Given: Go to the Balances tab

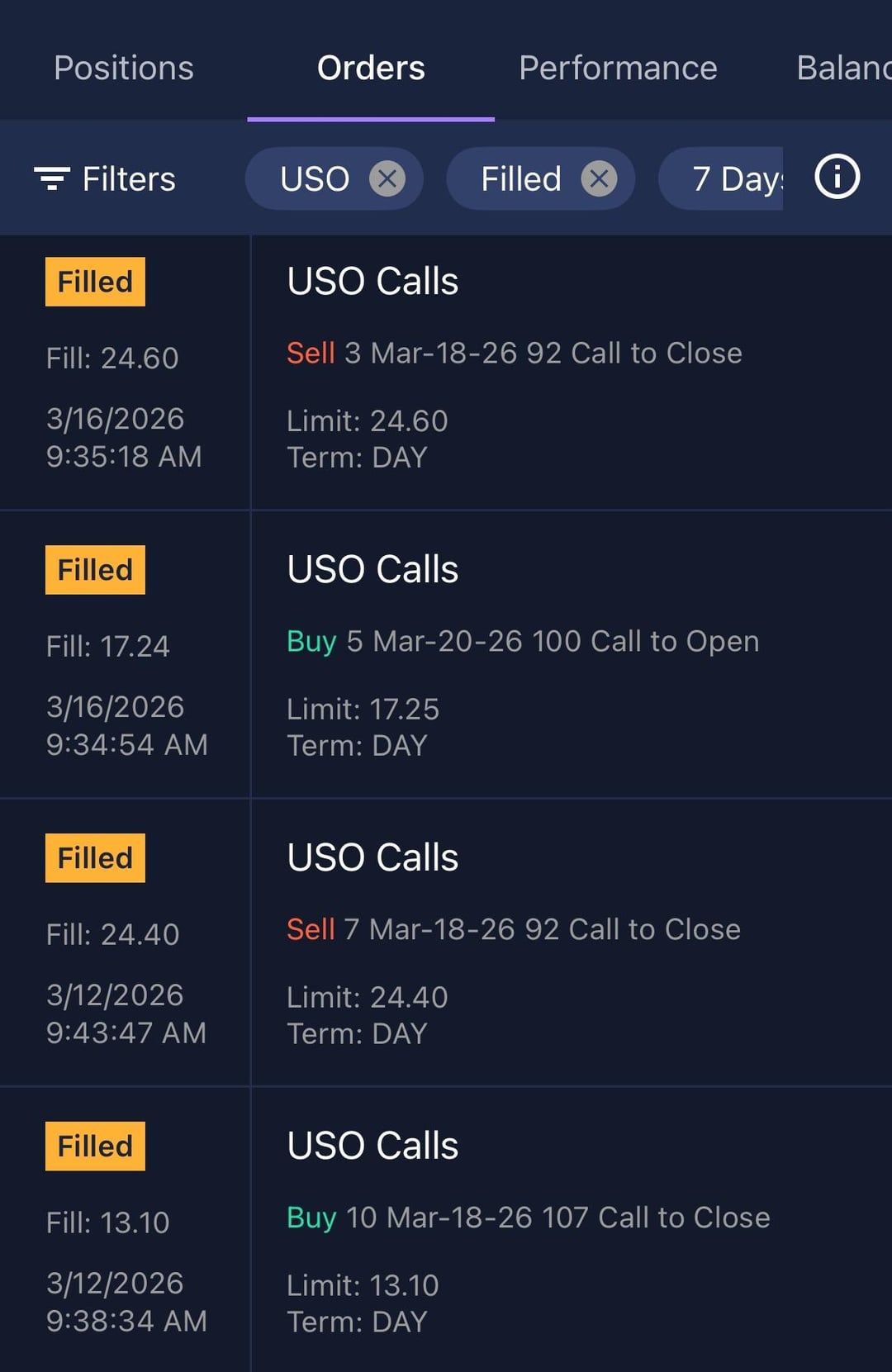Looking at the screenshot, I should 842,68.
